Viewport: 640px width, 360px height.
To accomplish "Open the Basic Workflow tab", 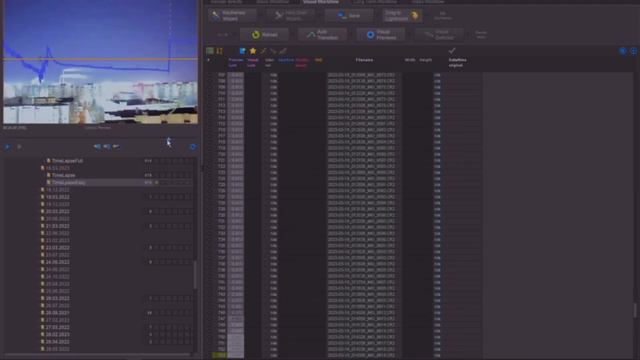I will tap(272, 2).
